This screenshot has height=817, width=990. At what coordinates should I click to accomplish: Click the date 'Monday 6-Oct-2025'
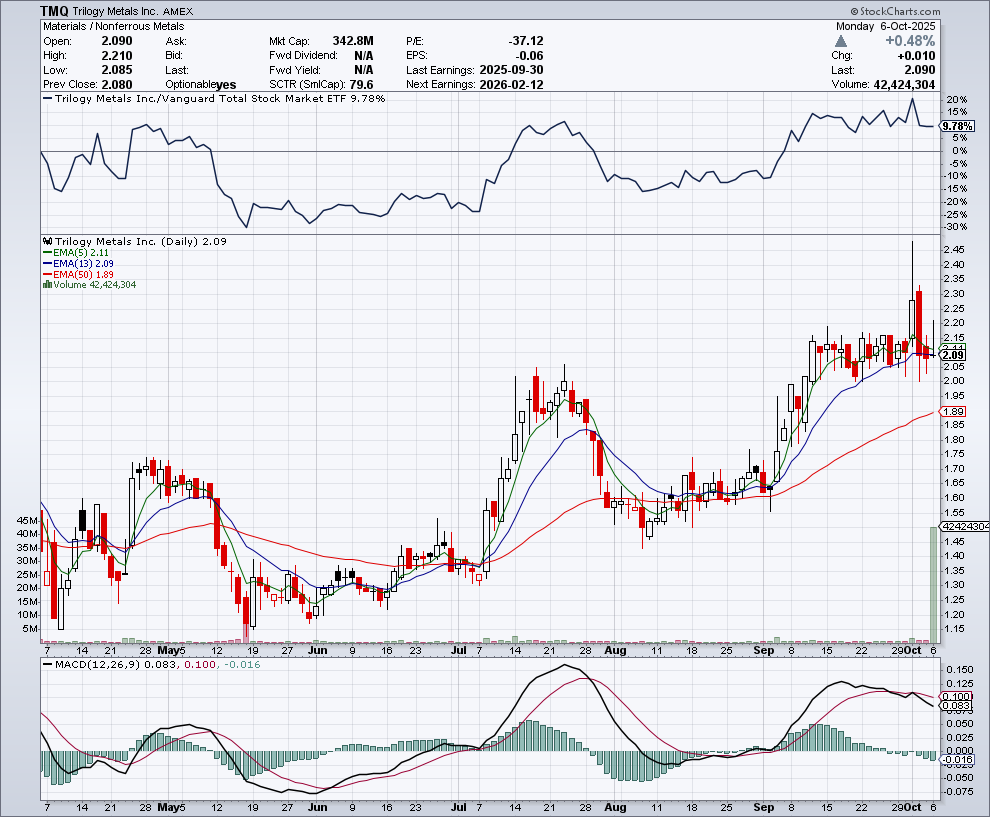tap(886, 27)
